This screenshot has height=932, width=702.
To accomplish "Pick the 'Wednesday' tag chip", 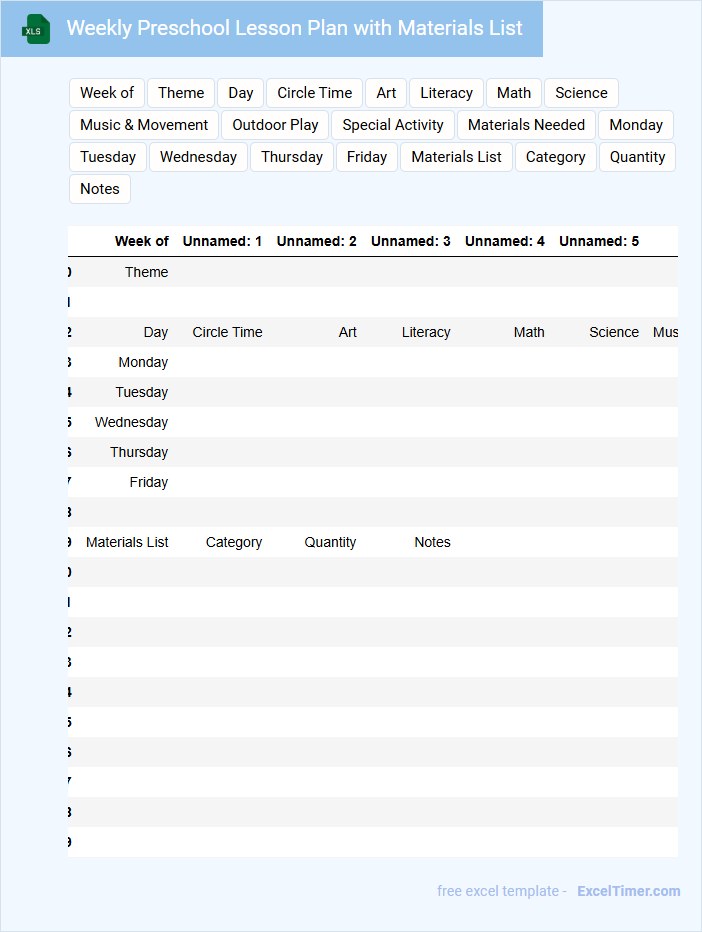I will 199,157.
